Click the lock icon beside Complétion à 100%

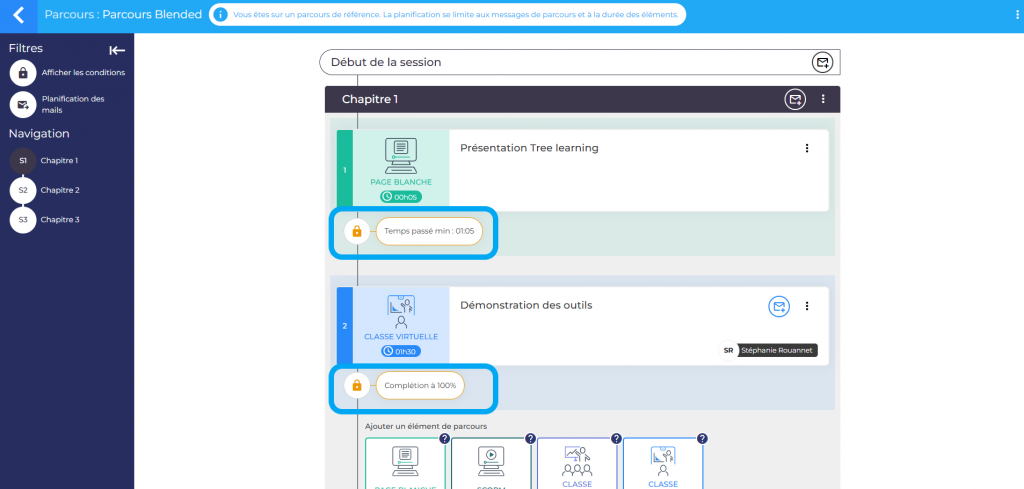pyautogui.click(x=357, y=385)
